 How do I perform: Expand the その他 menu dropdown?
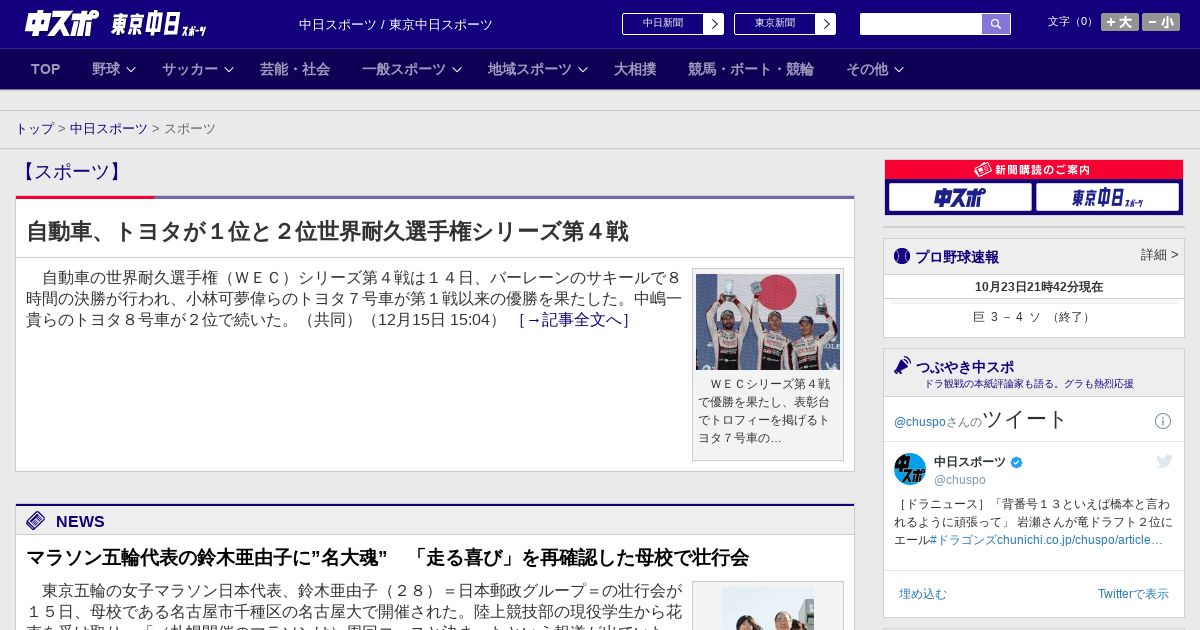click(875, 69)
